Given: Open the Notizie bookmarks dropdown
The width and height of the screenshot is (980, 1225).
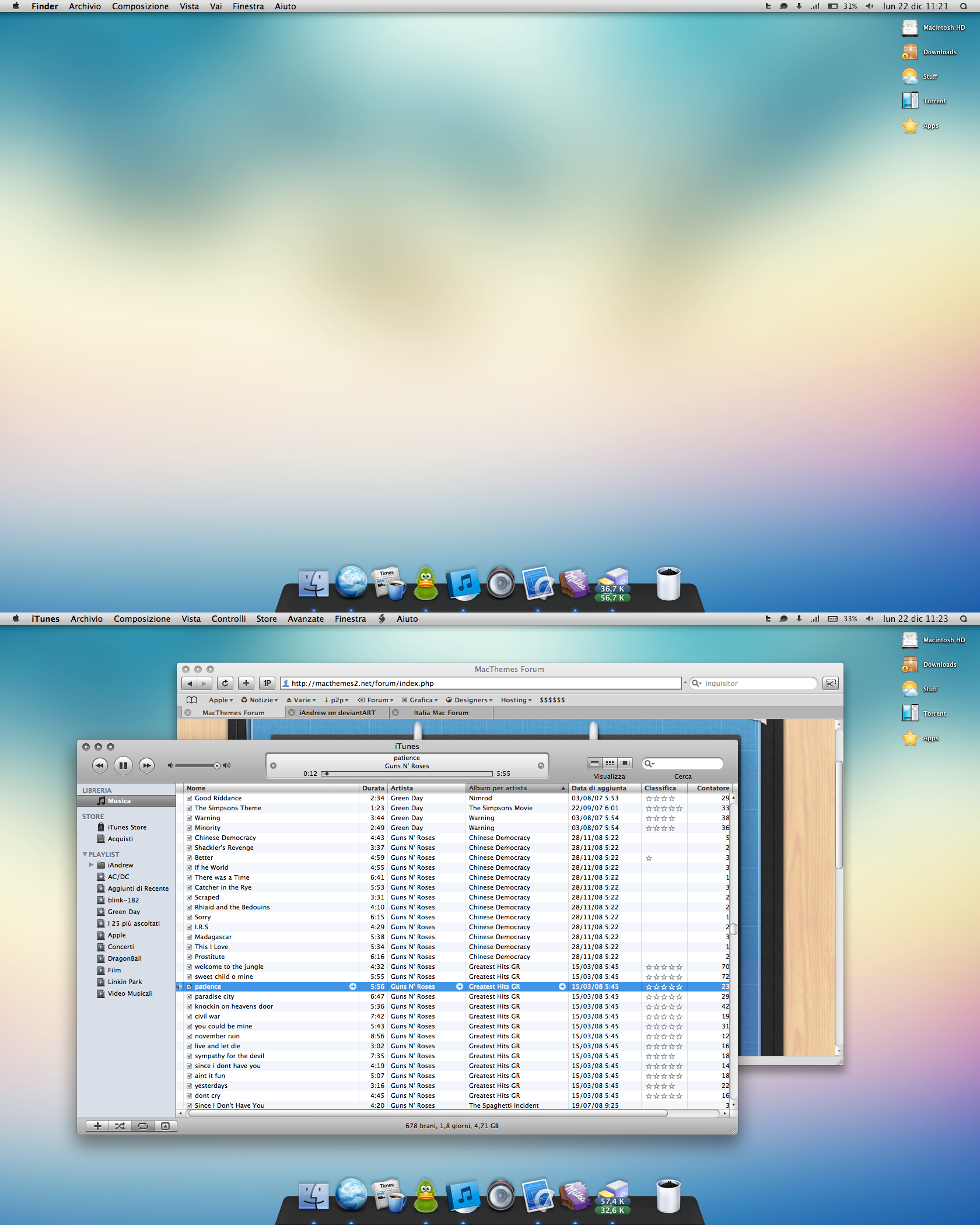Looking at the screenshot, I should 260,700.
